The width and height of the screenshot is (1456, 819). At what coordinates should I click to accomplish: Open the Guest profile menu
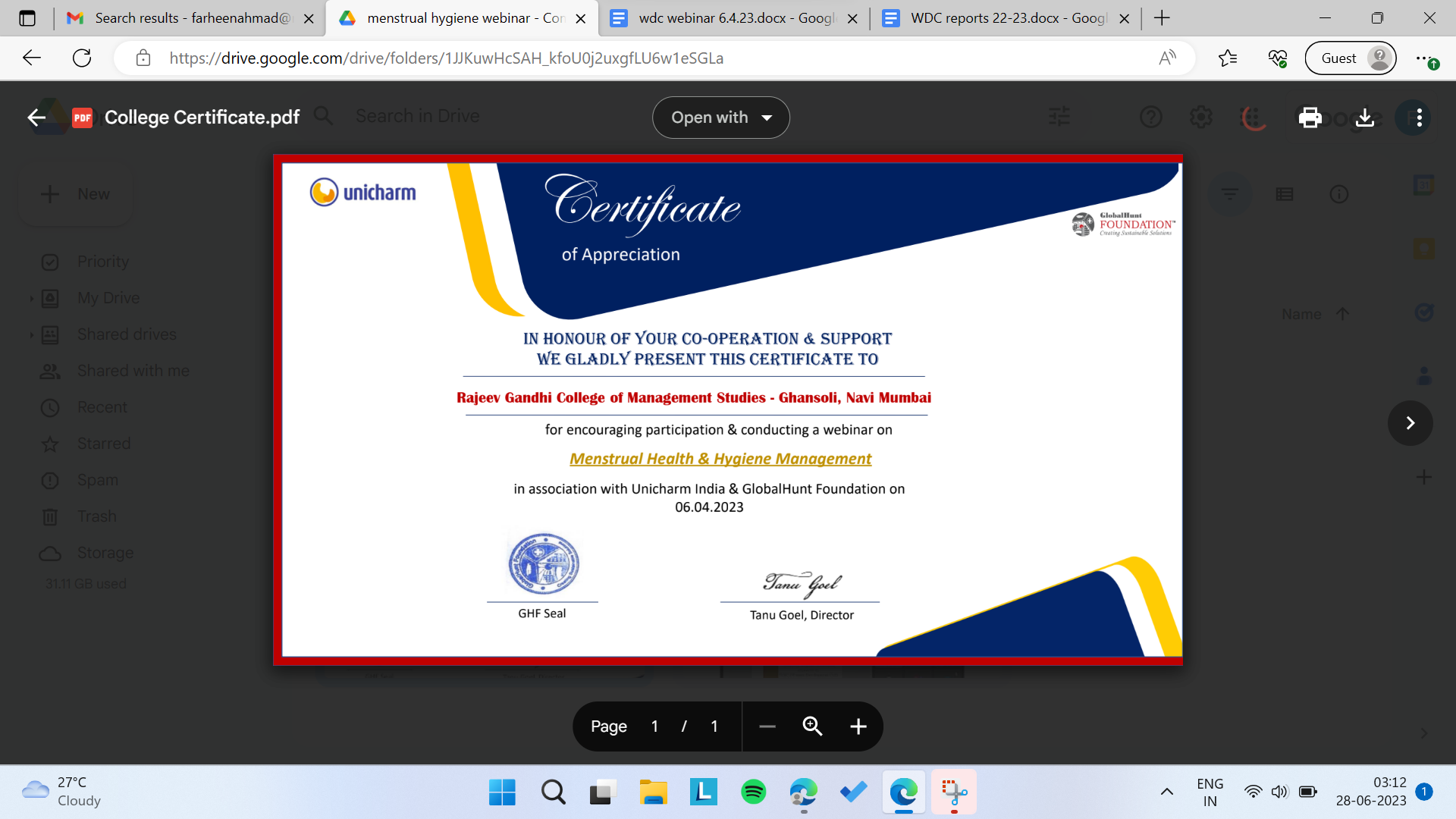point(1350,58)
